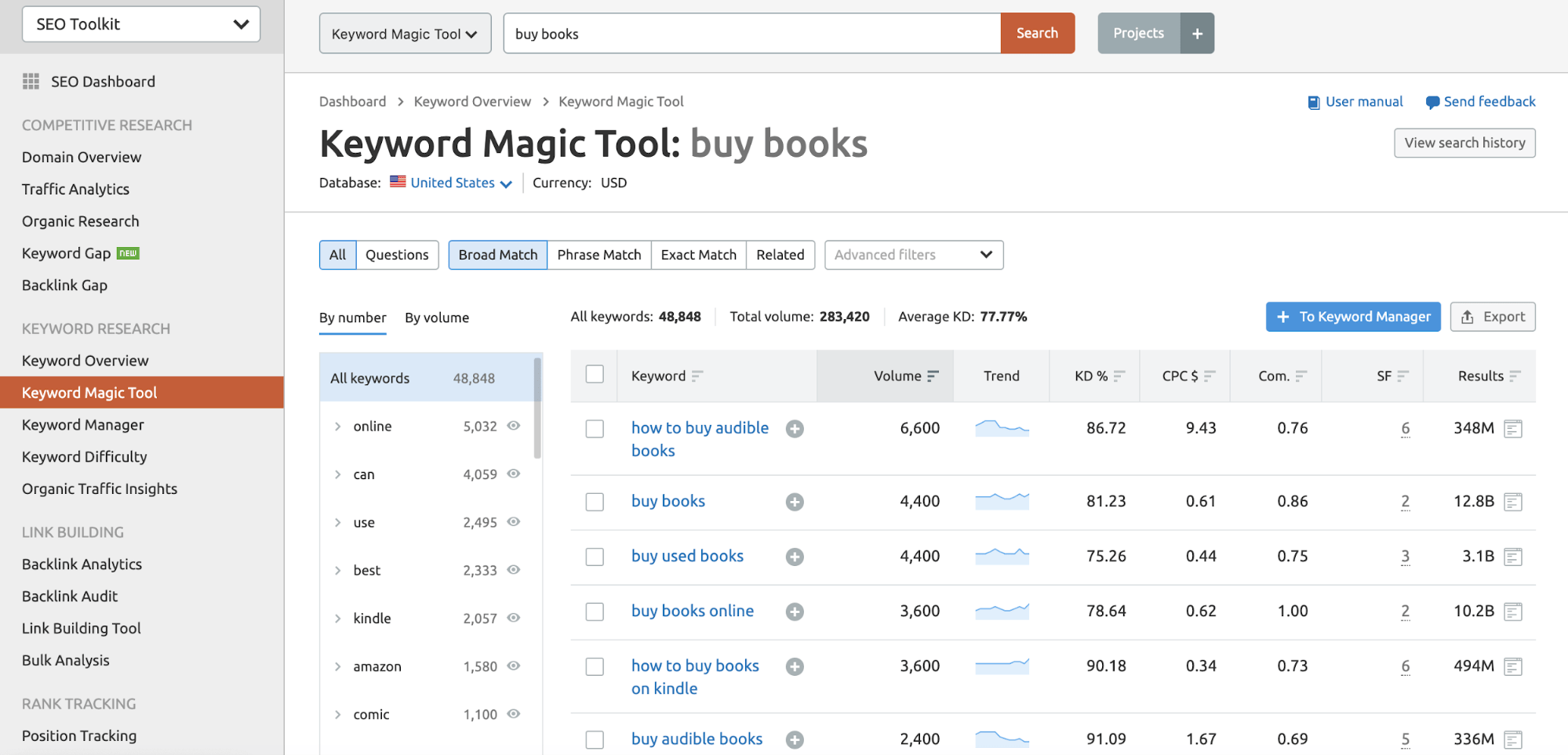This screenshot has width=1568, height=755.
Task: Add 'buy books online' with plus icon
Action: (795, 612)
